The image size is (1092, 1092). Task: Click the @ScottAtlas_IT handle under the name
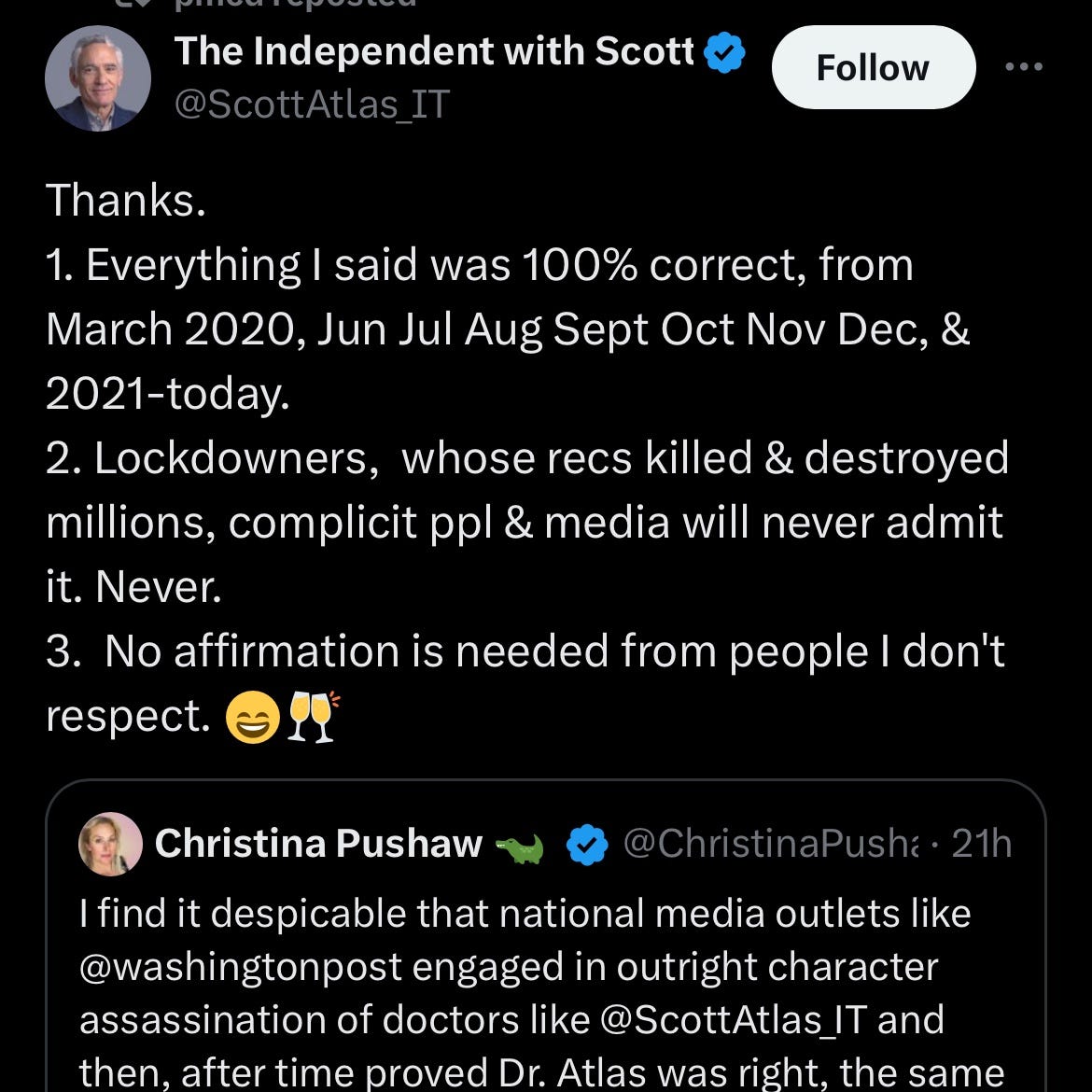pyautogui.click(x=311, y=105)
